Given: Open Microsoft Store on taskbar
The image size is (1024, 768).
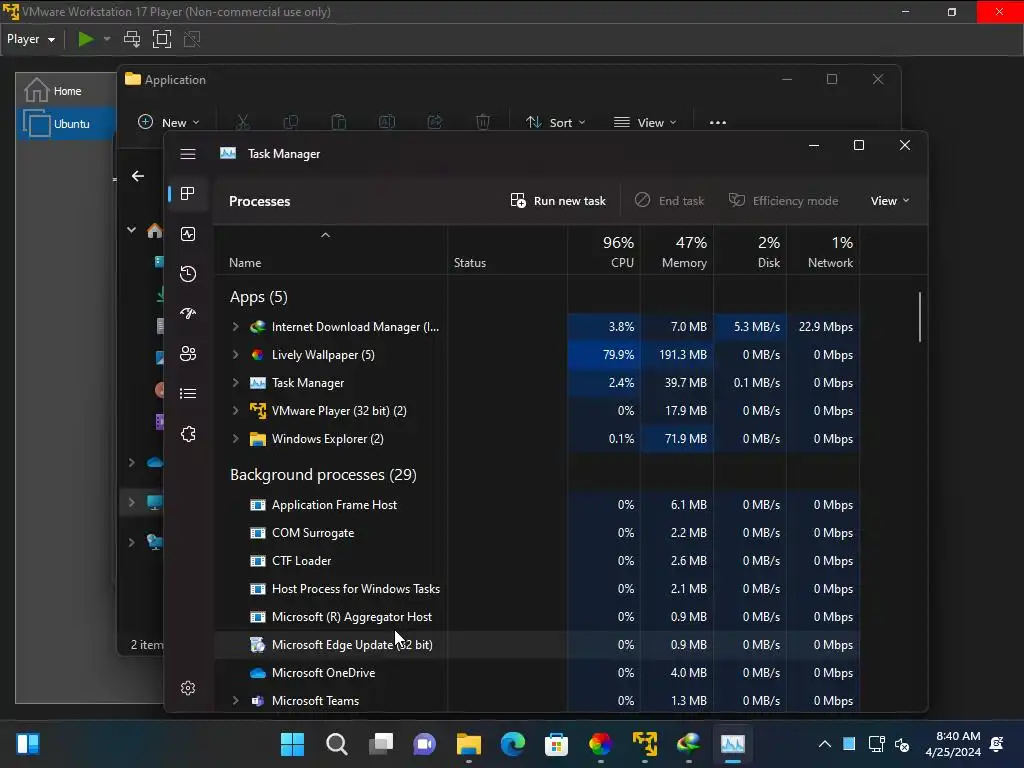Looking at the screenshot, I should (x=556, y=743).
